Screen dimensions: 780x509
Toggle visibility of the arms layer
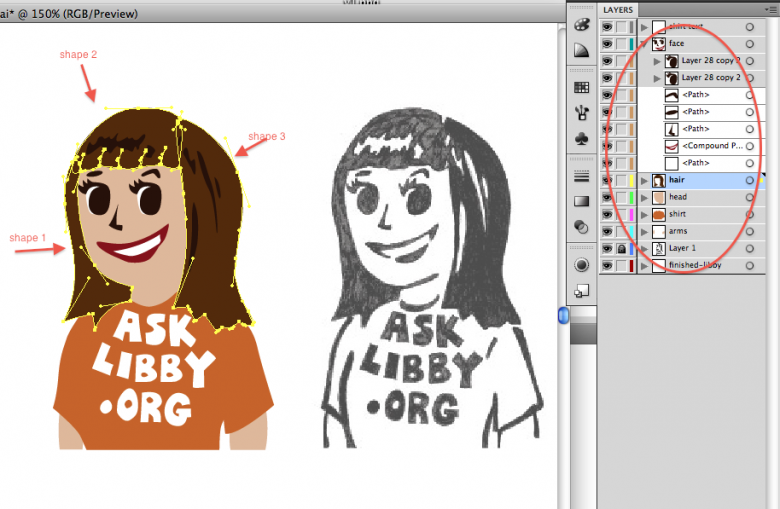(607, 232)
